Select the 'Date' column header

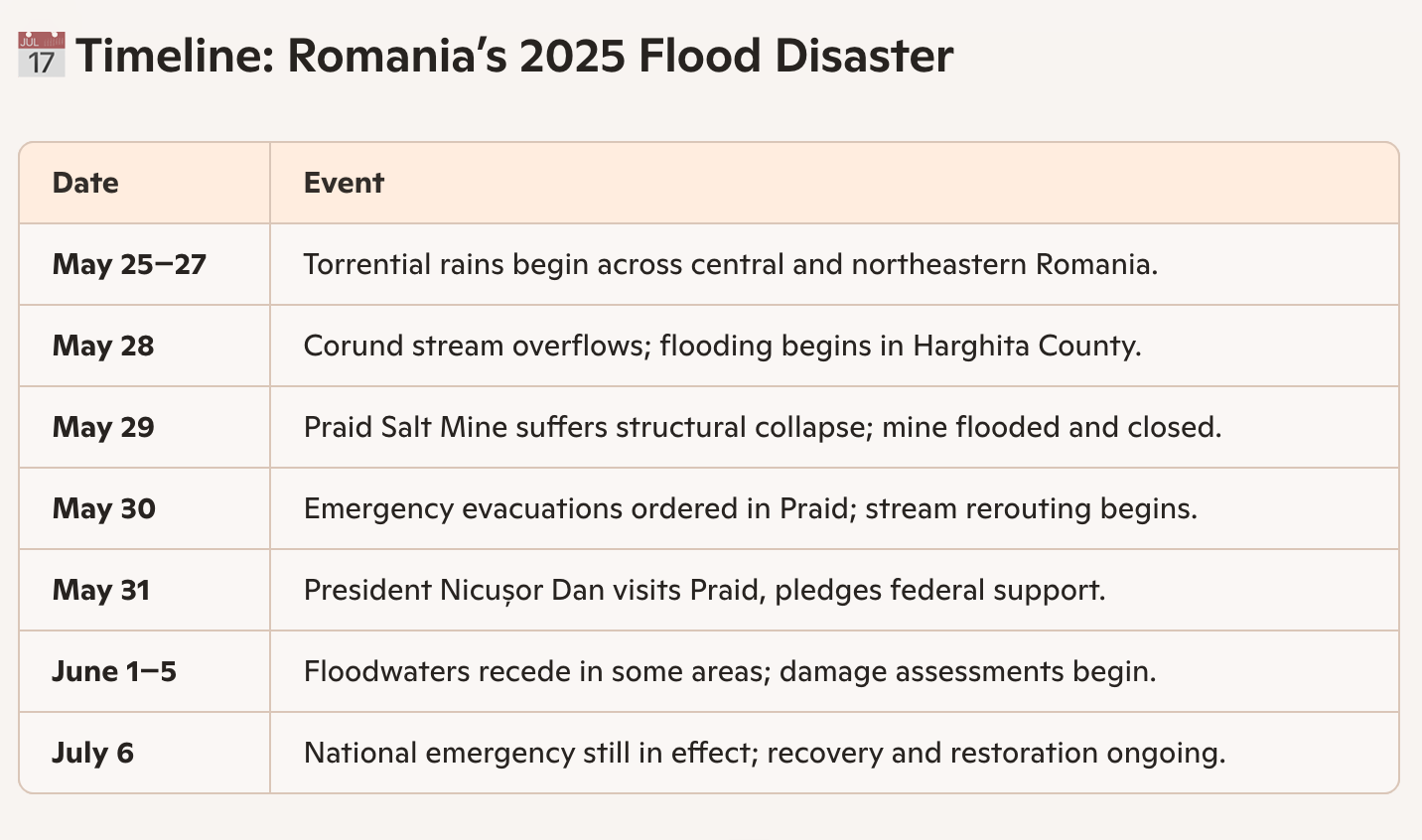[x=85, y=183]
